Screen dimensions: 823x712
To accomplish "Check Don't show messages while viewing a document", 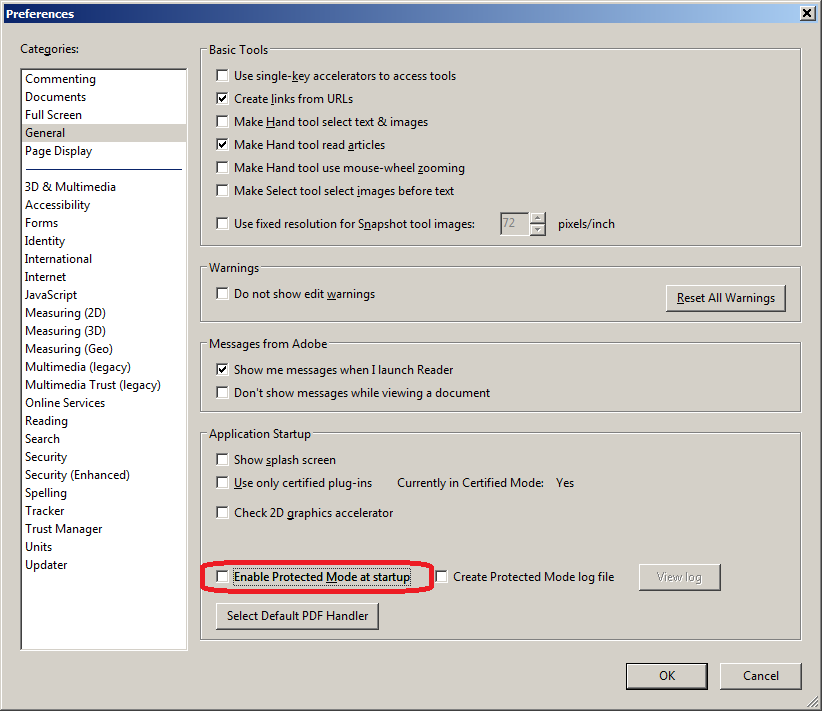I will click(x=222, y=392).
